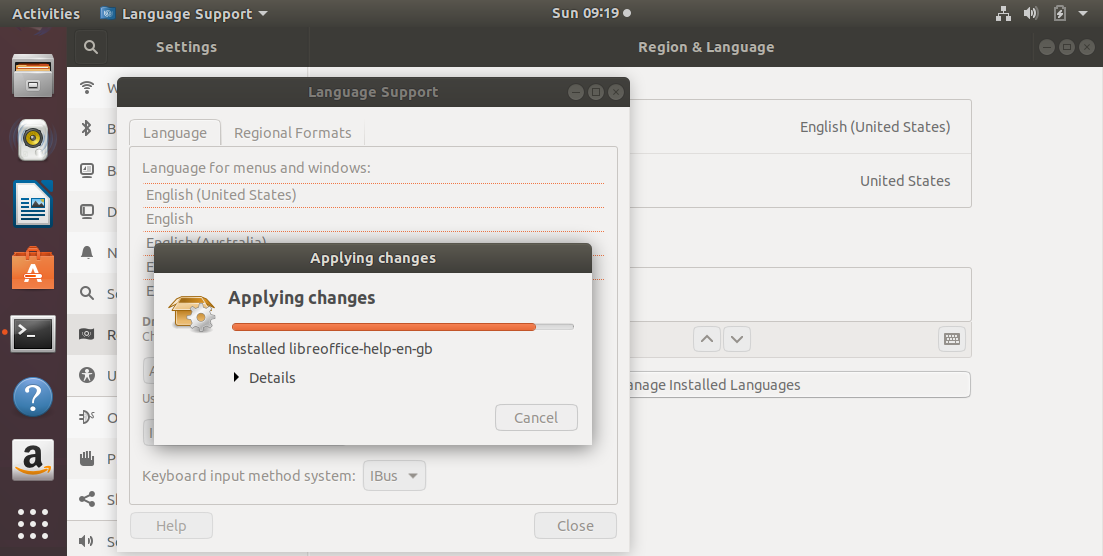Screen dimensions: 1103x556
Task: Open the Help icon in dock
Action: [x=33, y=398]
